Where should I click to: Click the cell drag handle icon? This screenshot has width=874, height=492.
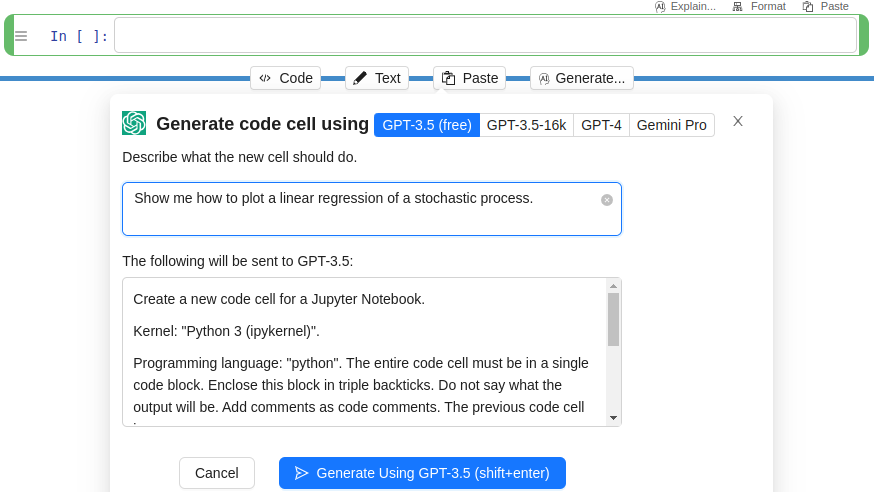[21, 36]
